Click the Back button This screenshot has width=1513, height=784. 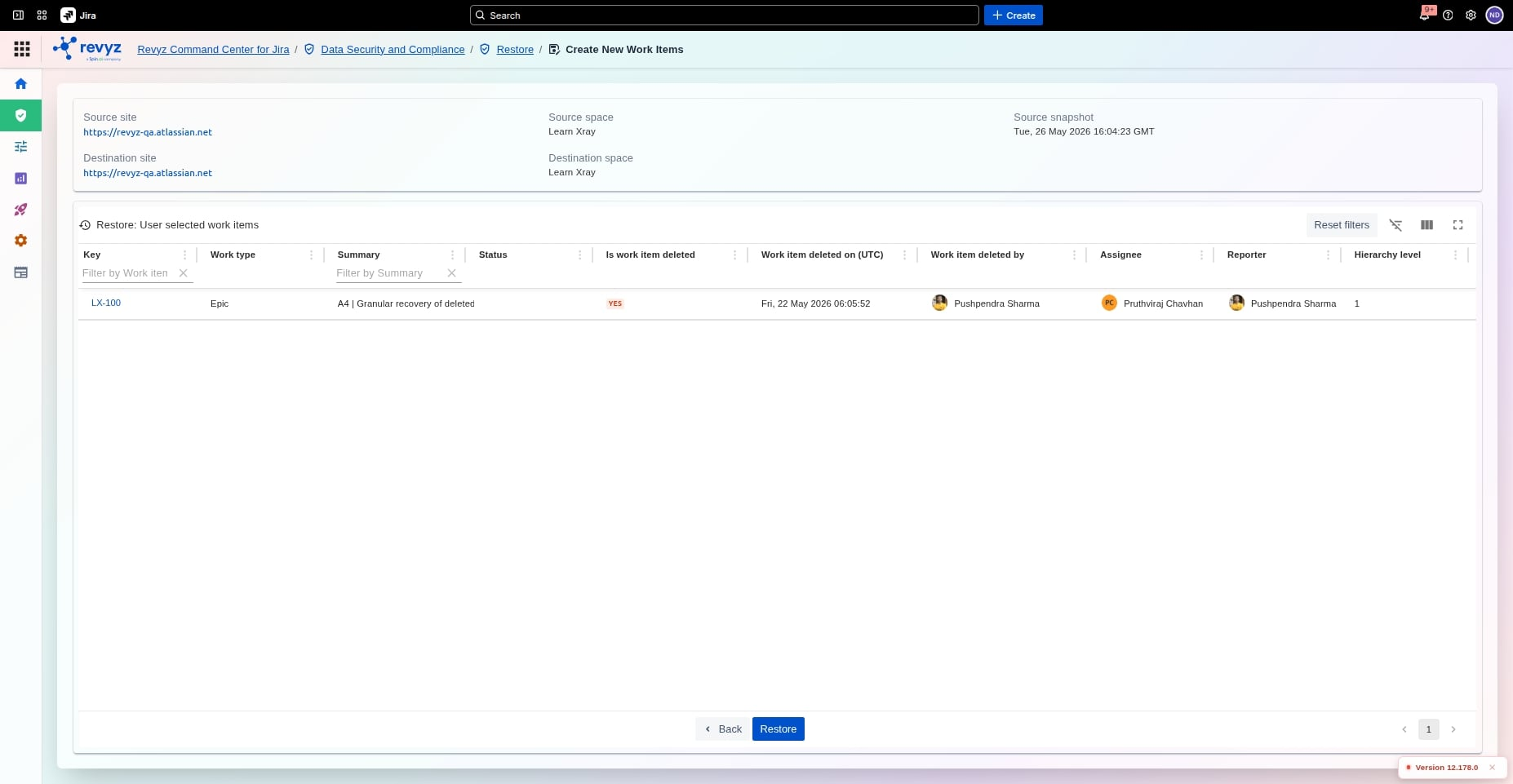(723, 729)
